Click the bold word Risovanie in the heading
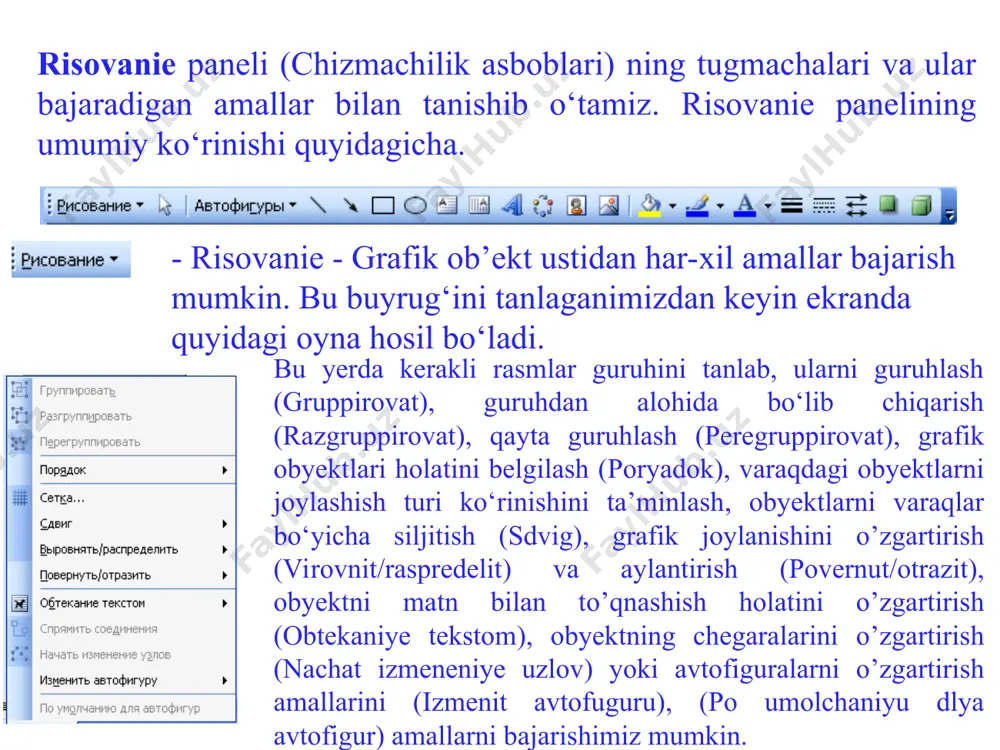 tap(107, 64)
